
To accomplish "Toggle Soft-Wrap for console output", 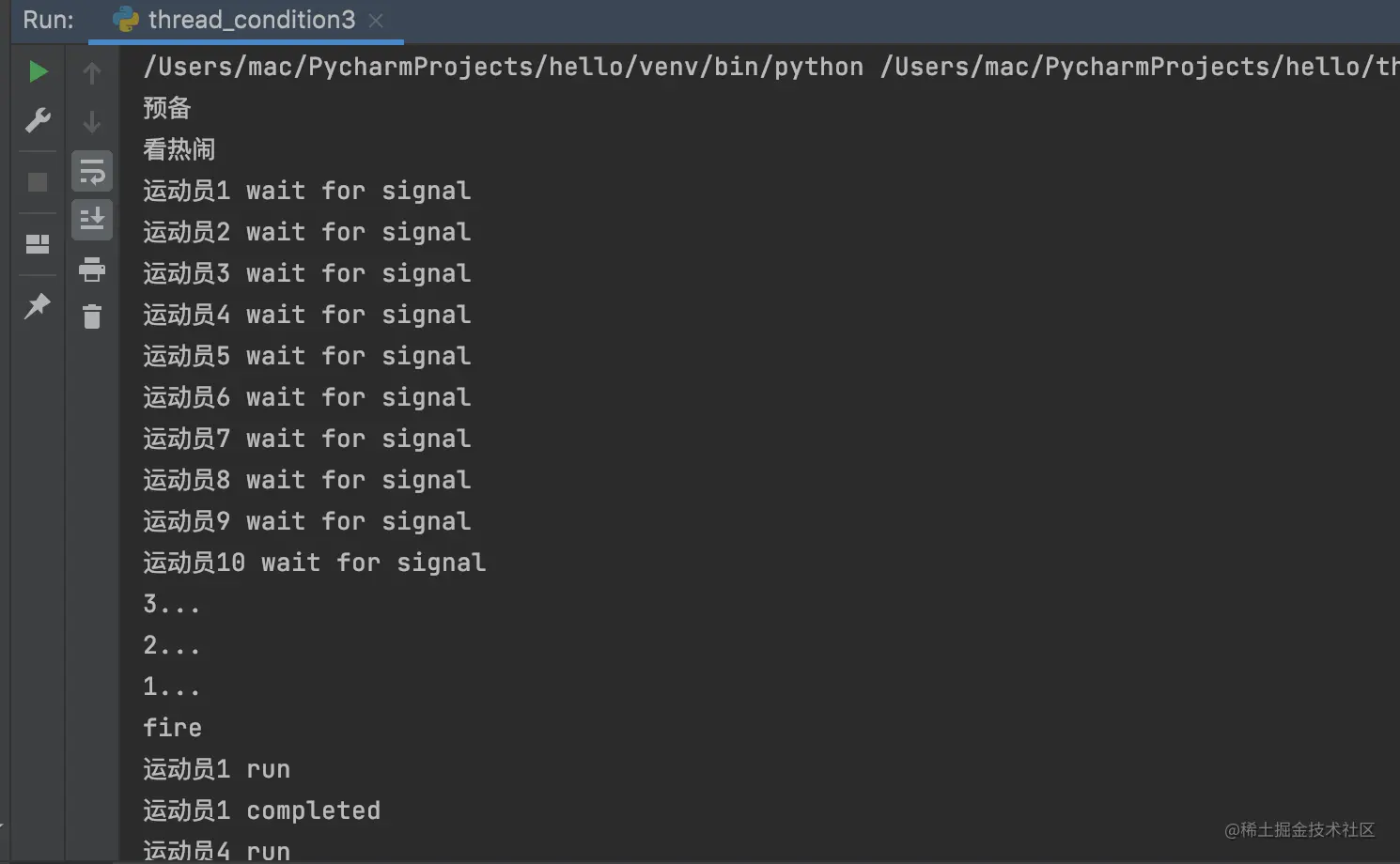I will click(x=92, y=172).
